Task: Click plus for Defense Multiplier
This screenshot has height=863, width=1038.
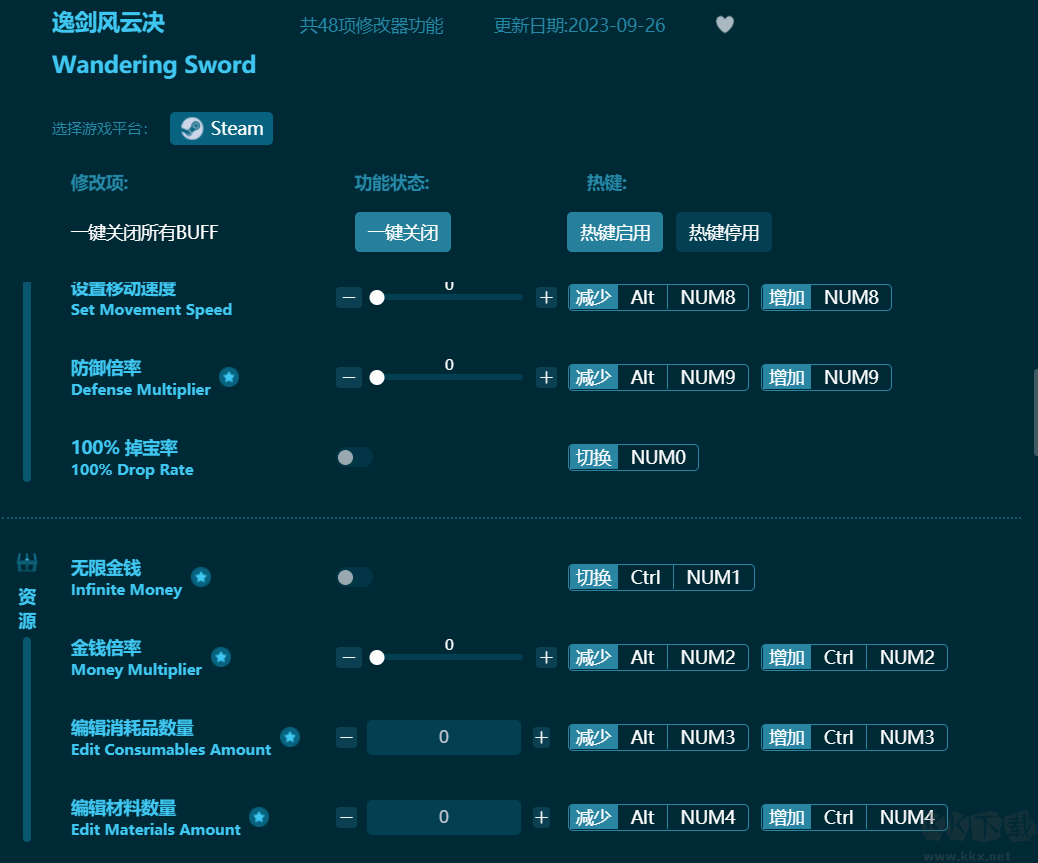Action: point(546,377)
